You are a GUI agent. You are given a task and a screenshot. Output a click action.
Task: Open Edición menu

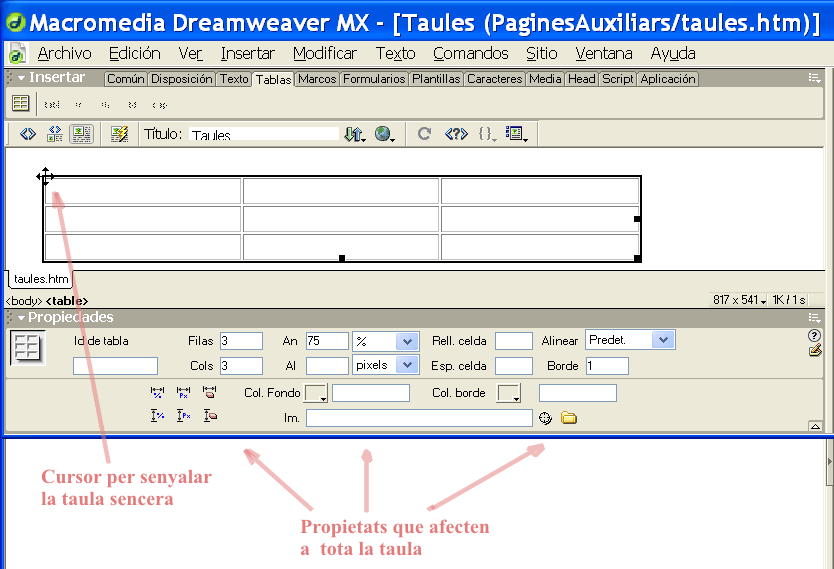coord(135,53)
